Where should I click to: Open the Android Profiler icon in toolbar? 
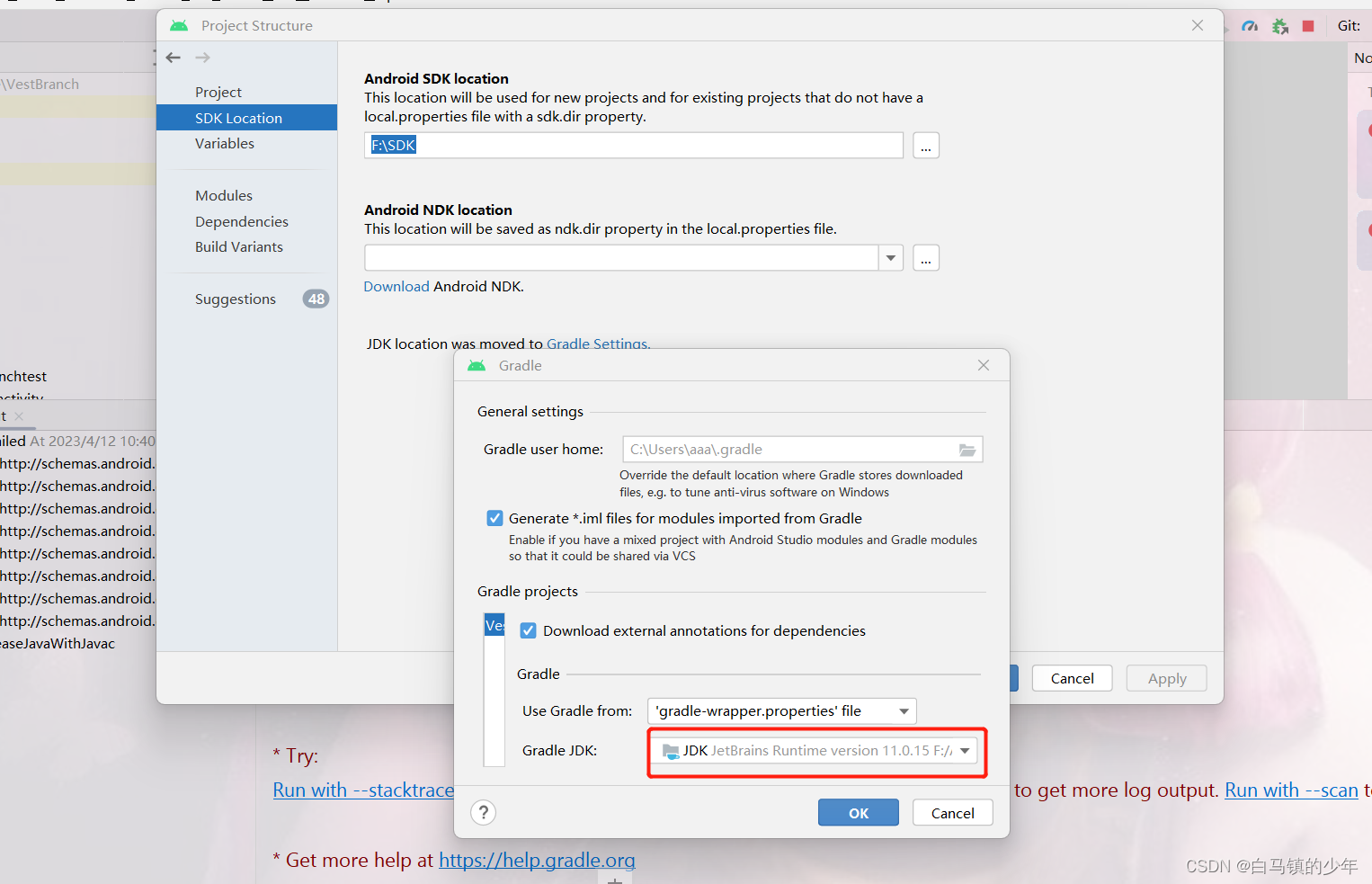coord(1250,25)
